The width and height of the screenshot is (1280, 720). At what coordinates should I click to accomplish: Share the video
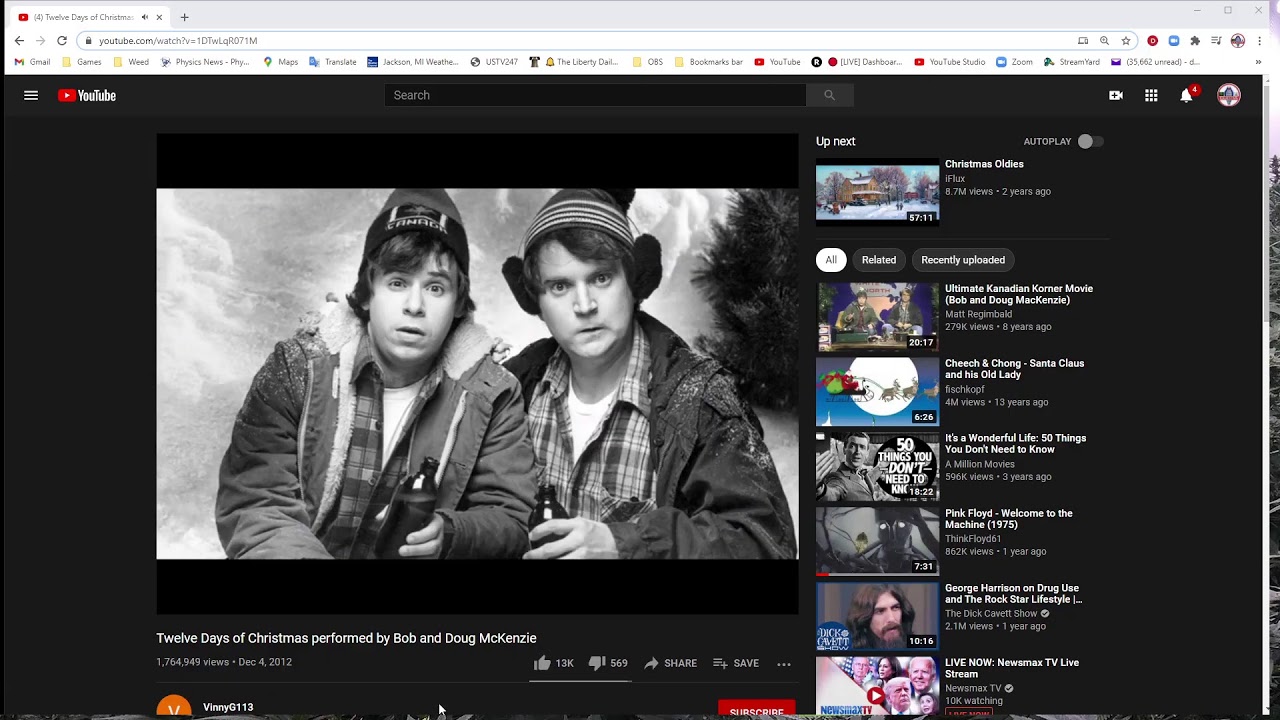coord(670,663)
